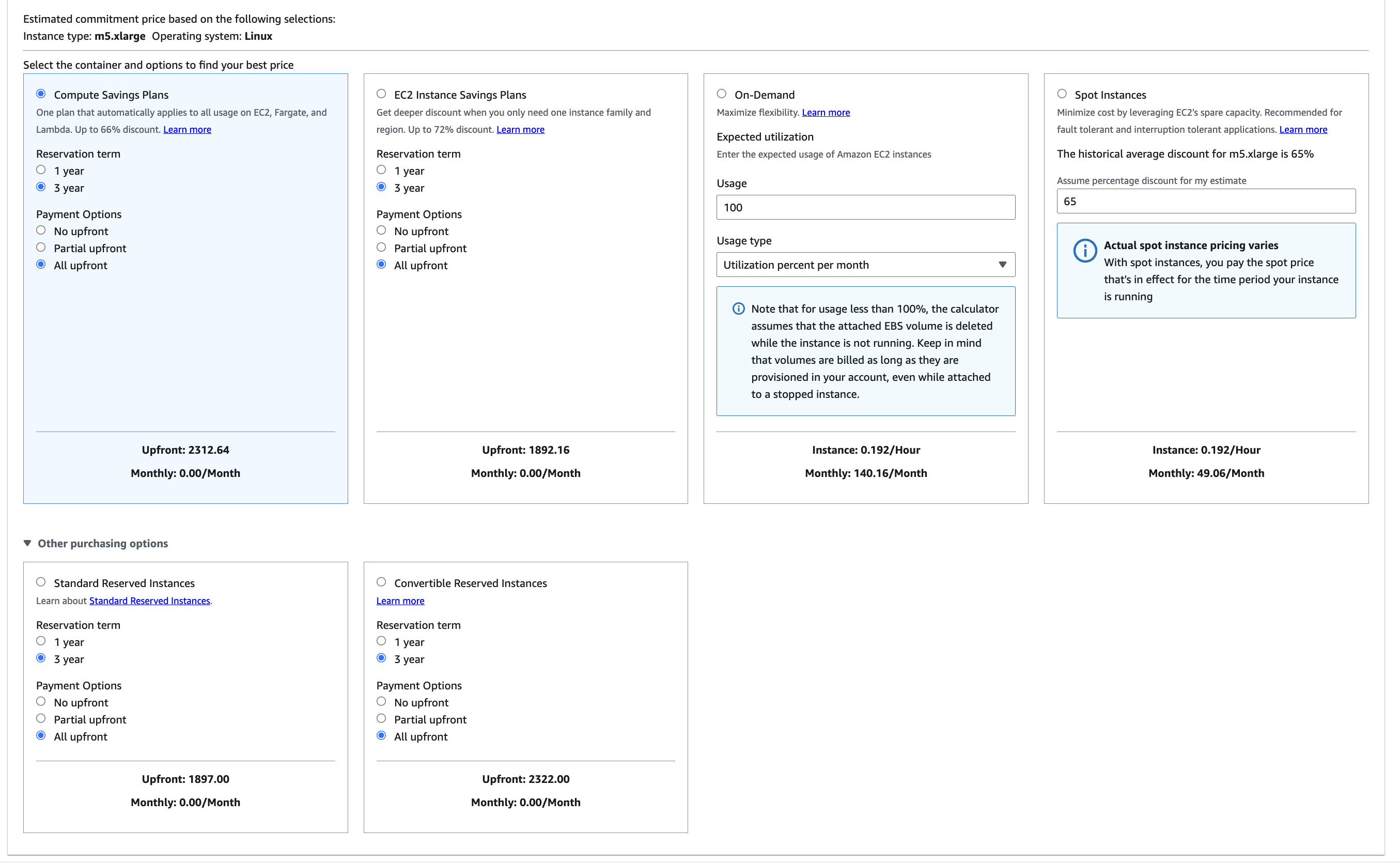Click the Upfront: 1897.00 price text
The image size is (1400, 863).
185,779
